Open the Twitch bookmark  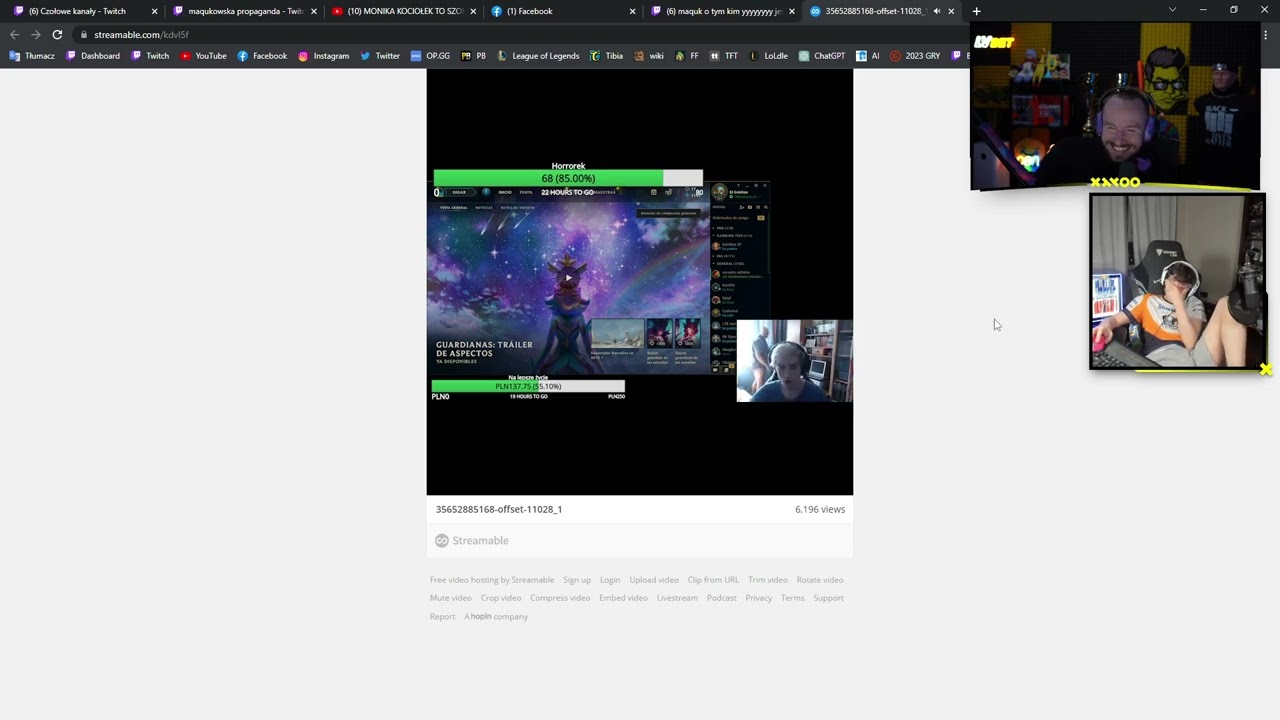click(151, 56)
